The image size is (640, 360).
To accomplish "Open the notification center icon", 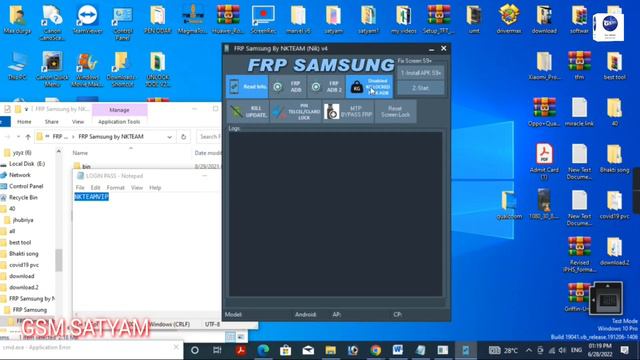I will (624, 350).
